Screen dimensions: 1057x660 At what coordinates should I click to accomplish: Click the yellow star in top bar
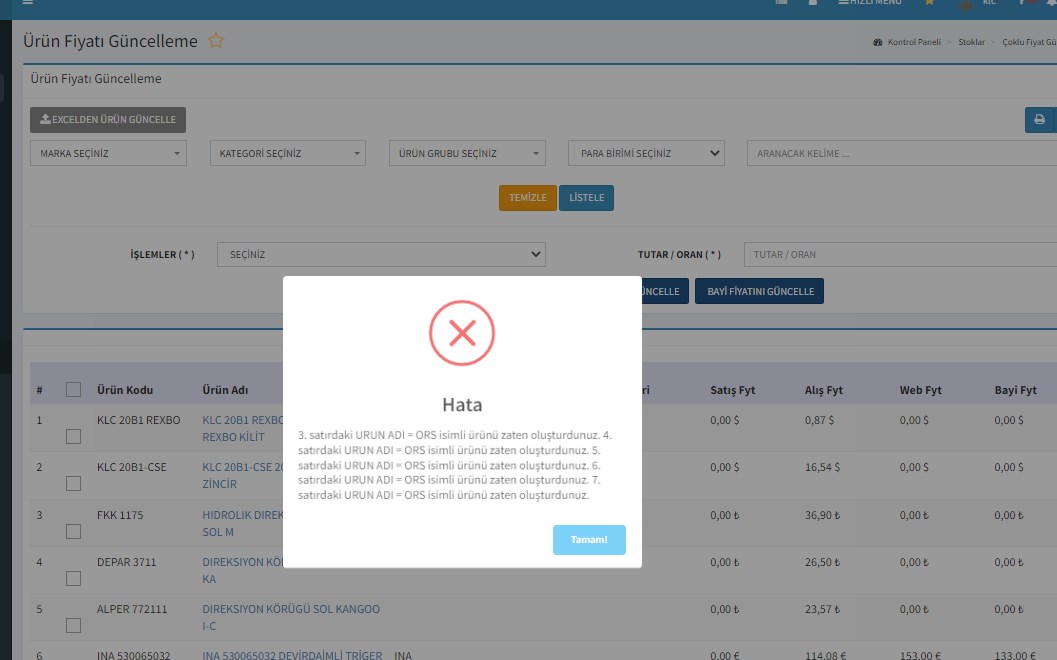(929, 3)
